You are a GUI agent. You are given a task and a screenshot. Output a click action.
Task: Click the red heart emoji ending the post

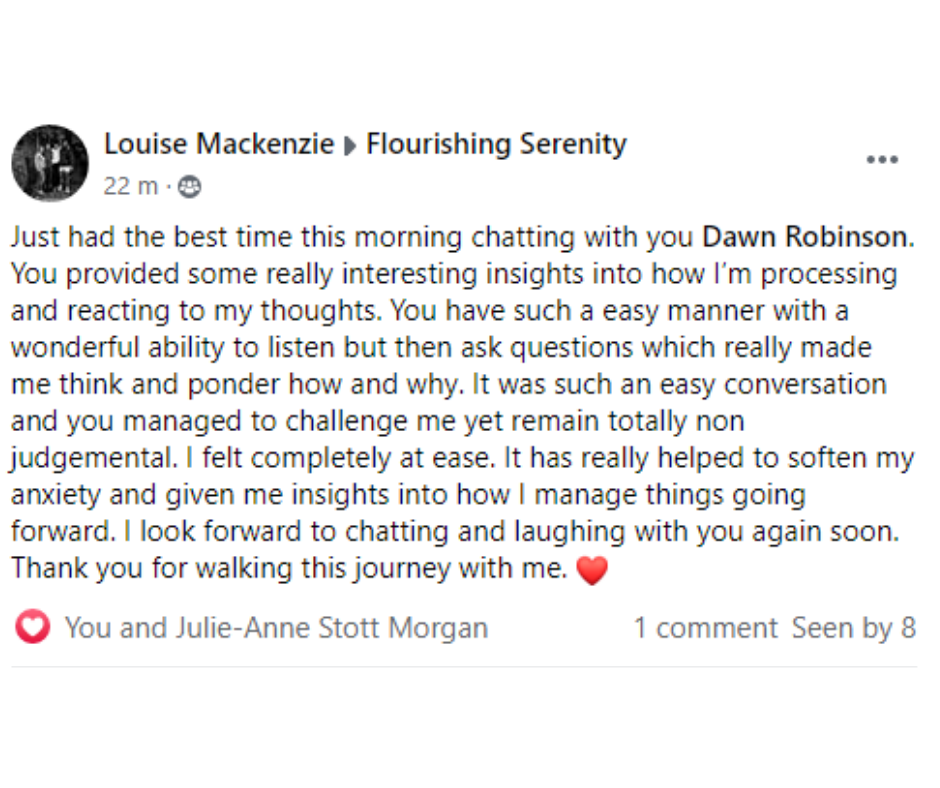[592, 569]
